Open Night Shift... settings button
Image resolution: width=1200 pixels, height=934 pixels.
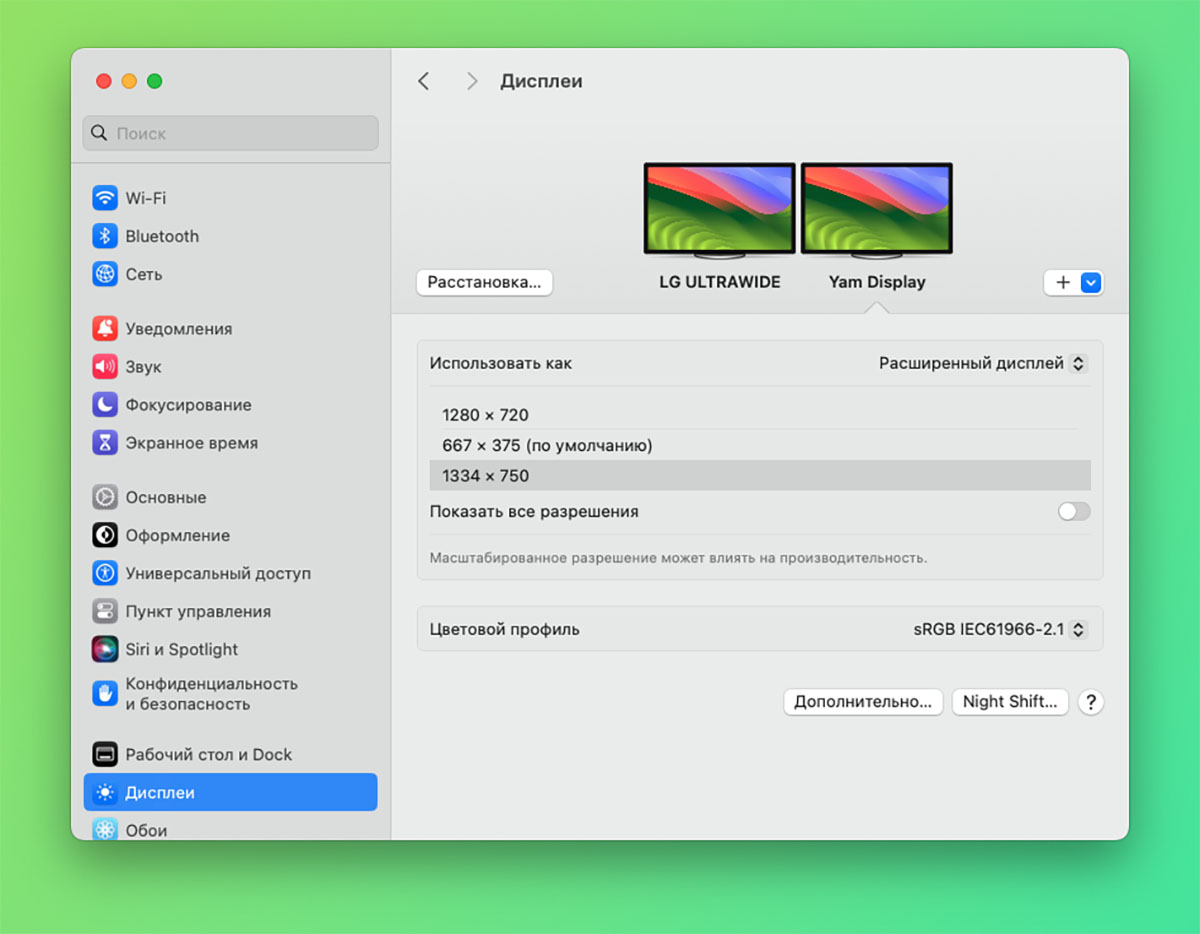tap(1009, 702)
